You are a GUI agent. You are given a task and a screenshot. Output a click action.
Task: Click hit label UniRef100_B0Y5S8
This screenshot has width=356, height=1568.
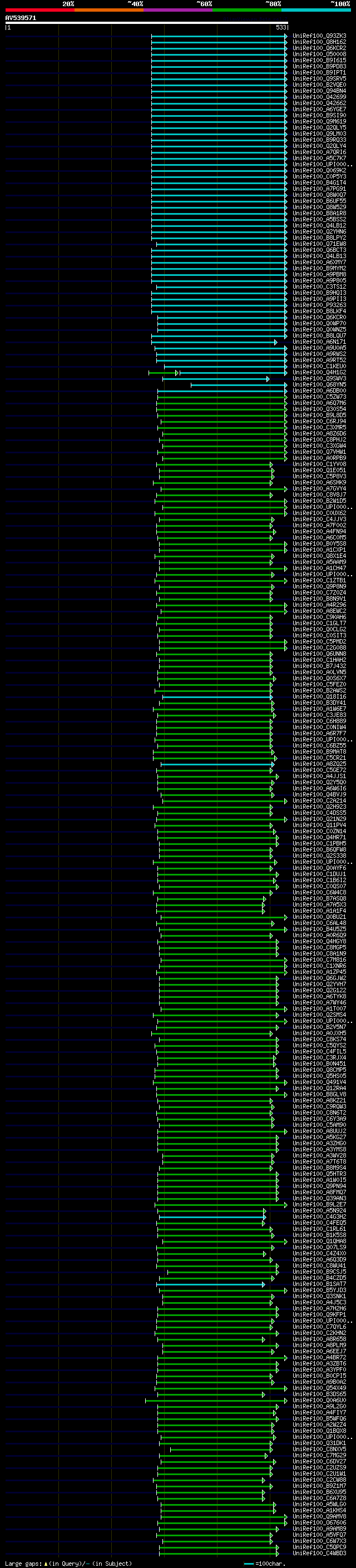point(319,543)
